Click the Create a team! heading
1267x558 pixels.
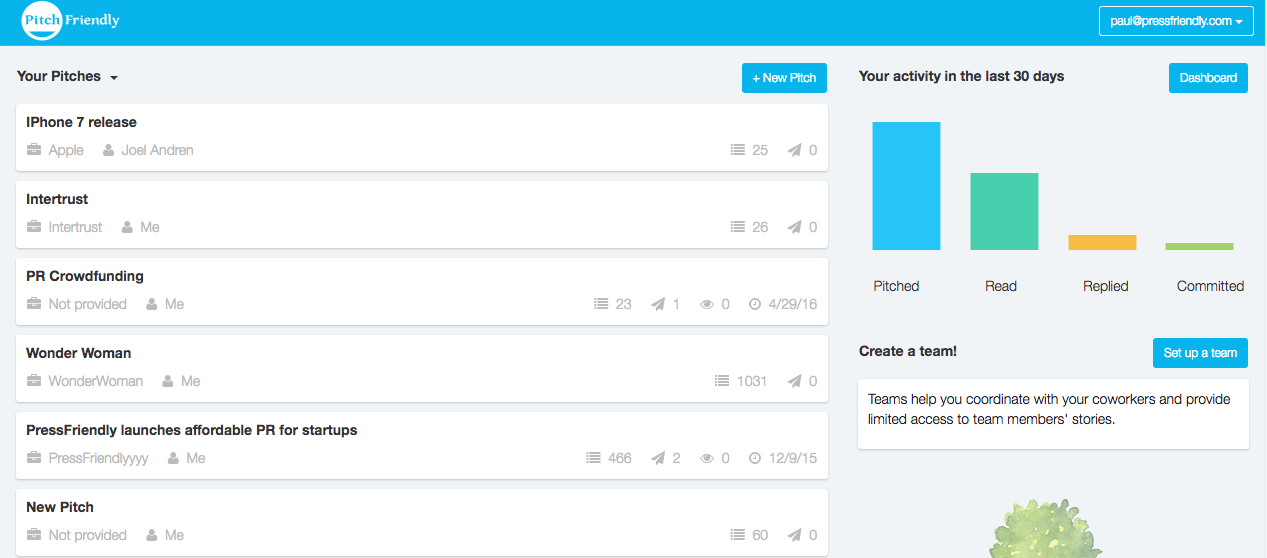908,351
